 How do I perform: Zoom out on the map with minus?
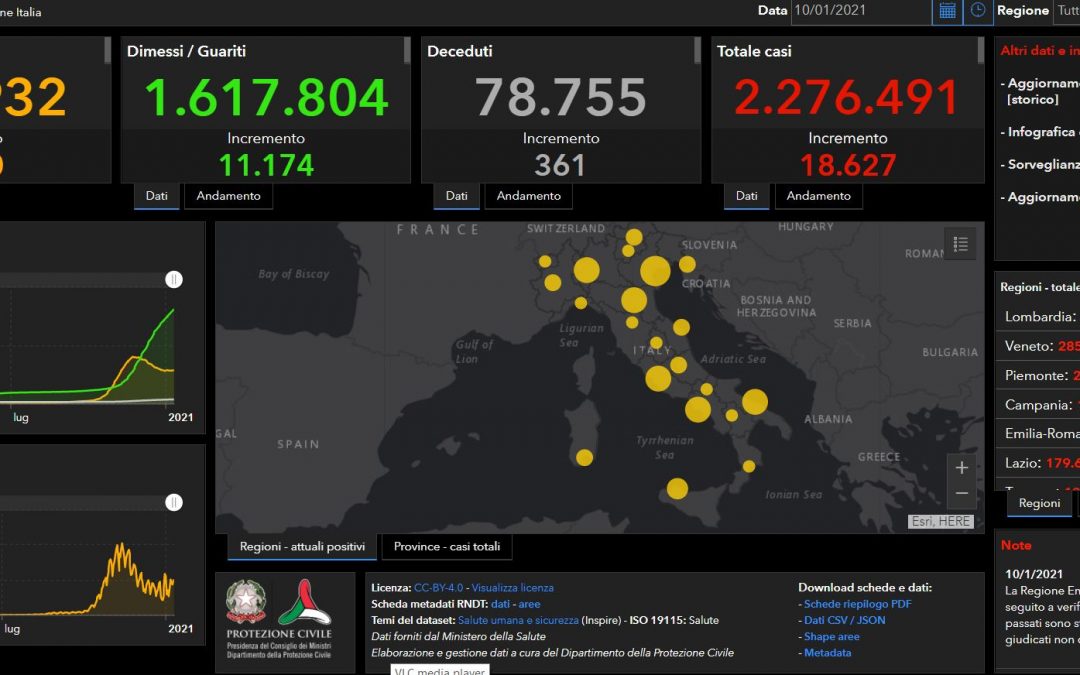[x=962, y=494]
